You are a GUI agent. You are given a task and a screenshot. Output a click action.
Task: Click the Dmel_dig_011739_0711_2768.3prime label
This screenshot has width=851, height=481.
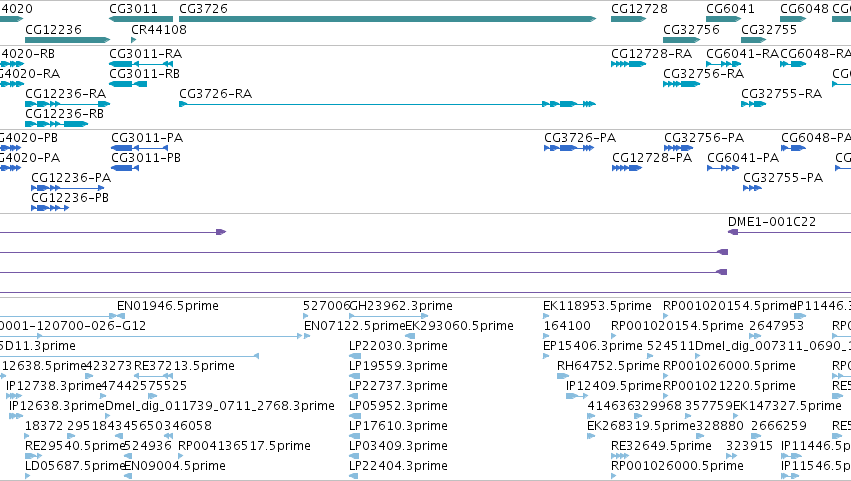[x=220, y=407]
